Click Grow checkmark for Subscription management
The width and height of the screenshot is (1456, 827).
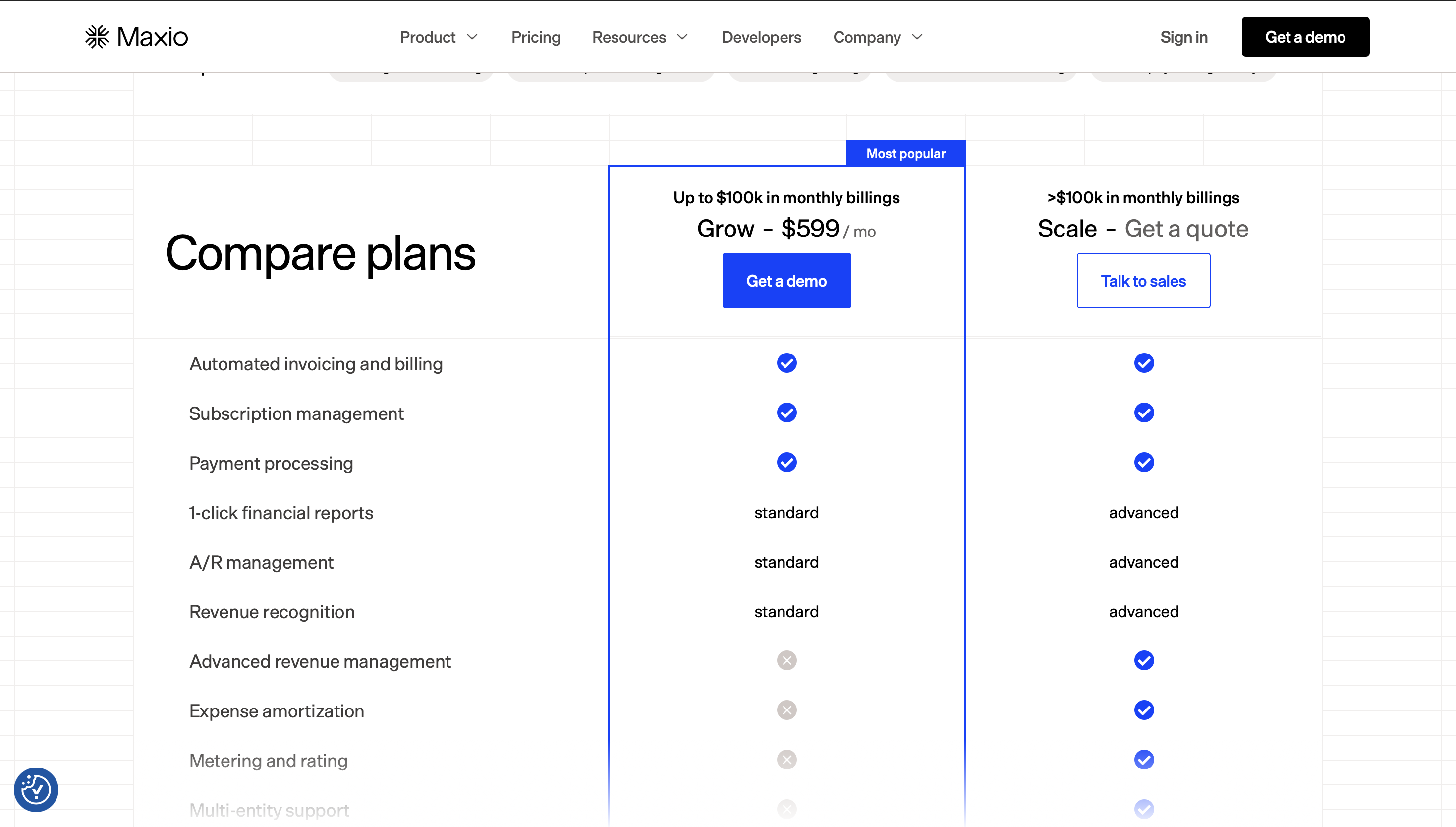(787, 413)
